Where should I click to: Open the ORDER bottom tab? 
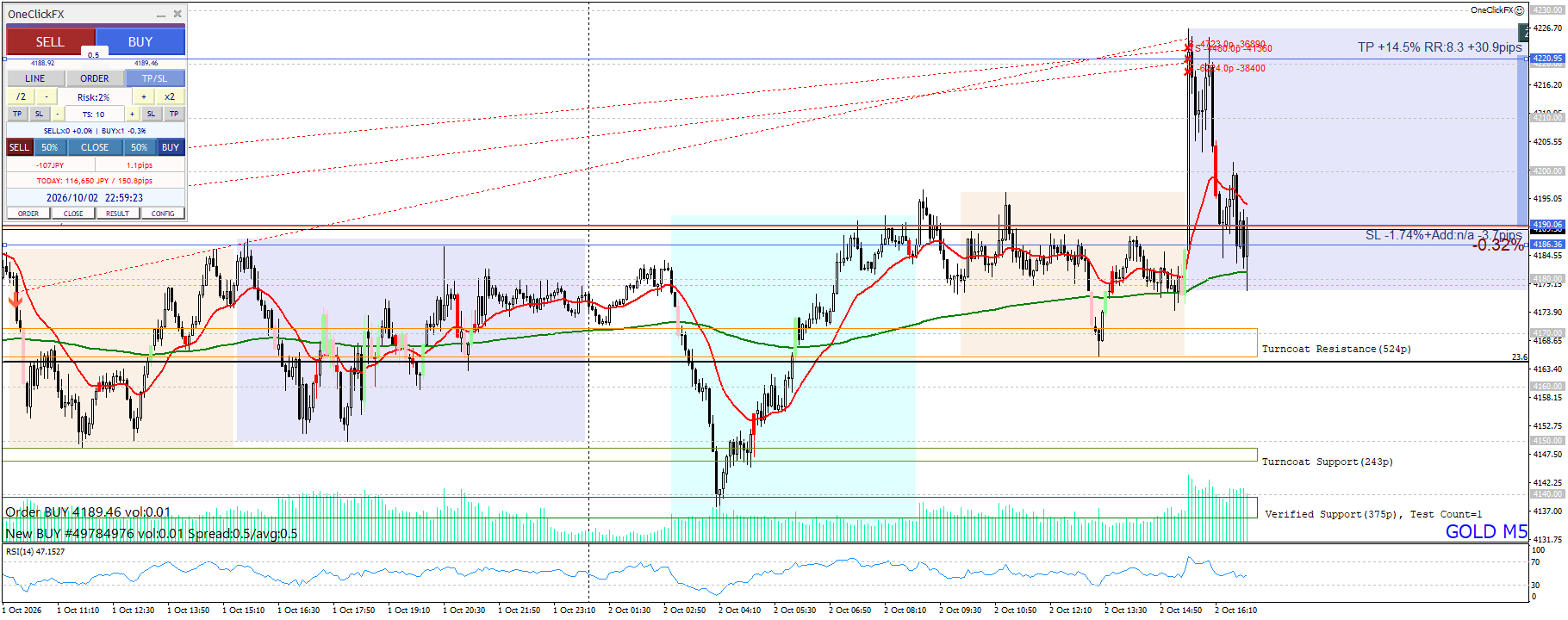(28, 214)
